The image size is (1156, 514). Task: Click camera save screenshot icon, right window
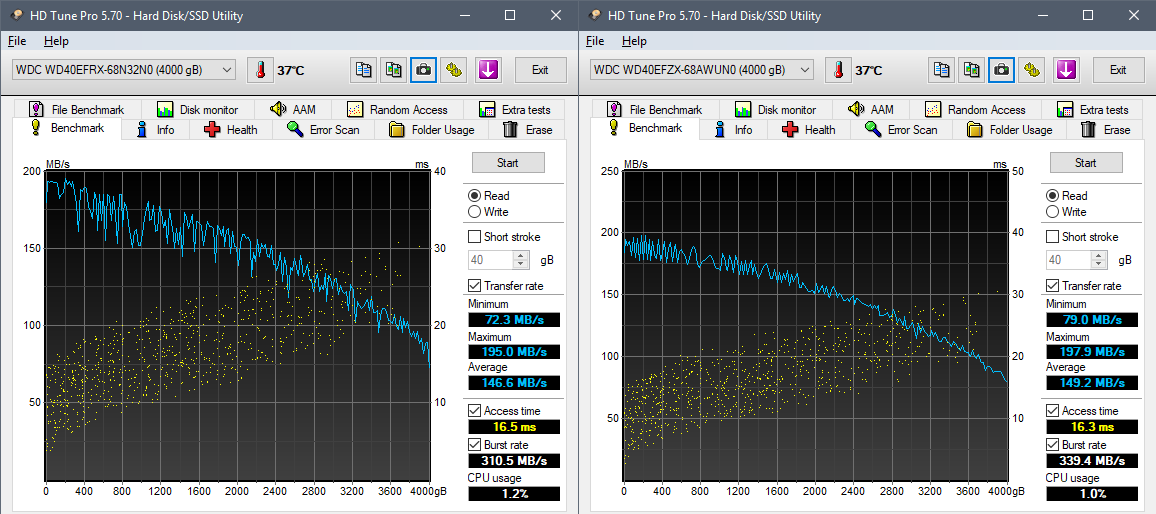coord(1001,70)
